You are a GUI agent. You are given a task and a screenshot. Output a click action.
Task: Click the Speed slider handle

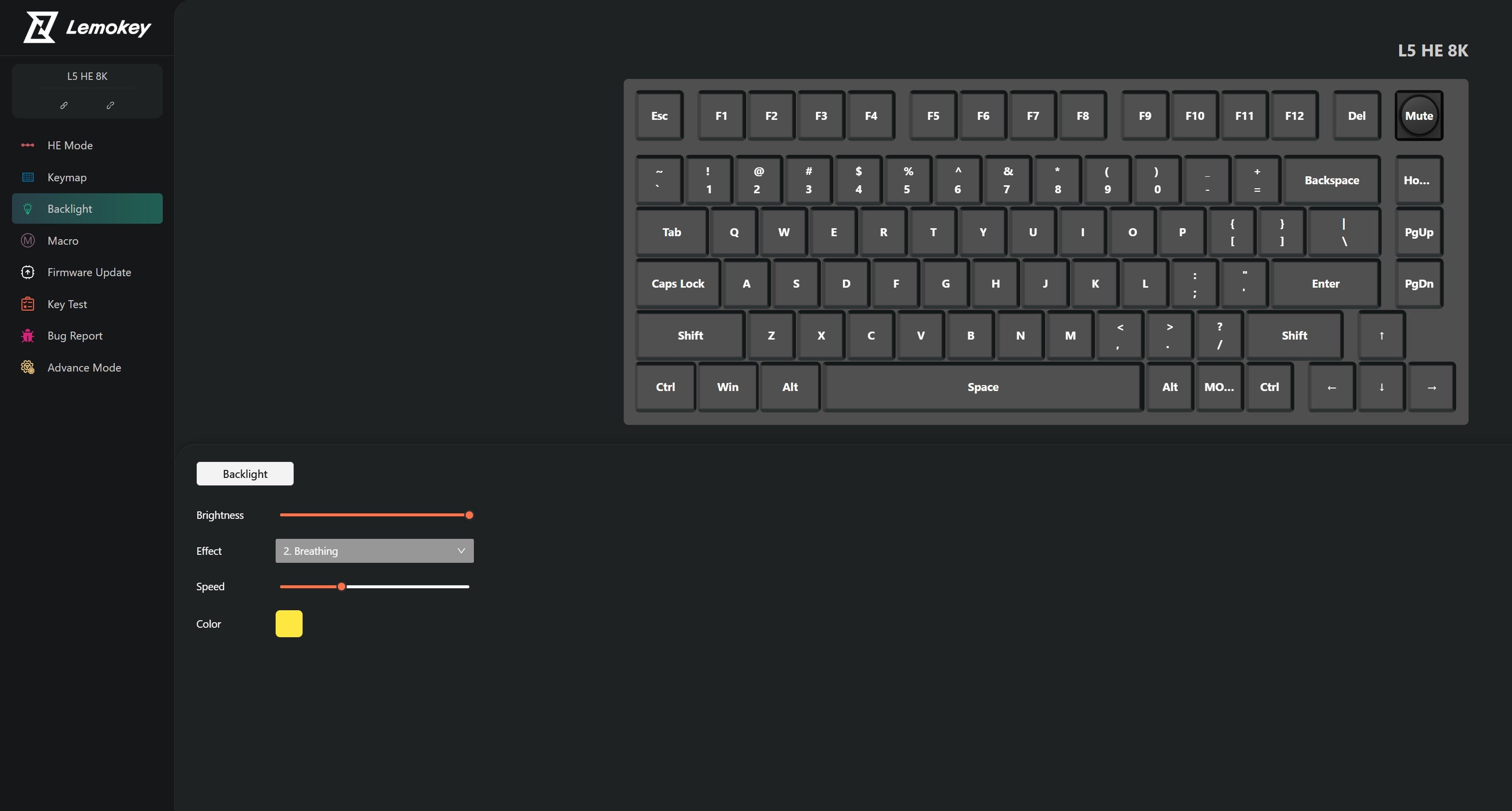pos(342,587)
